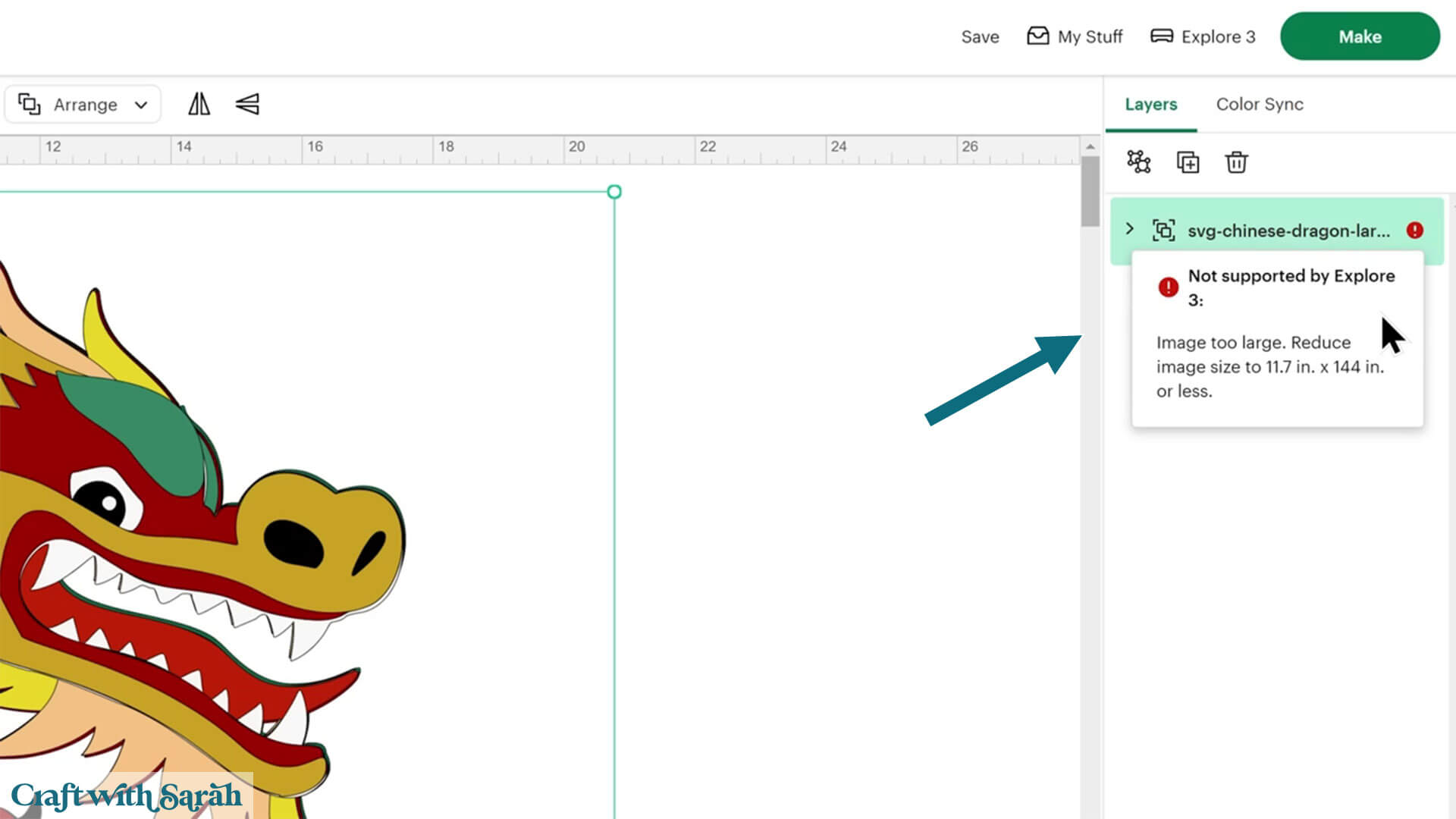
Task: Click the Duplicate layer icon
Action: [1188, 162]
